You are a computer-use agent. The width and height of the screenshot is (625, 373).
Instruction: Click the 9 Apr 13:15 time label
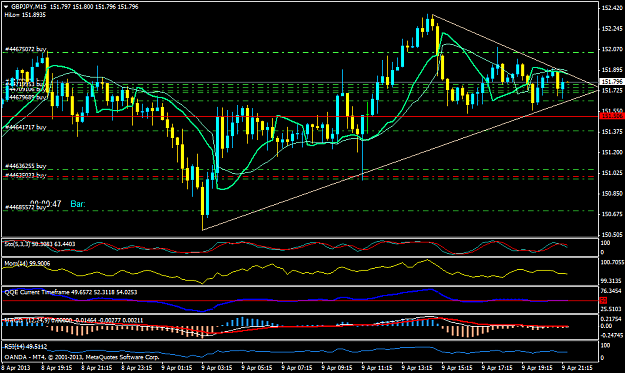(x=417, y=367)
